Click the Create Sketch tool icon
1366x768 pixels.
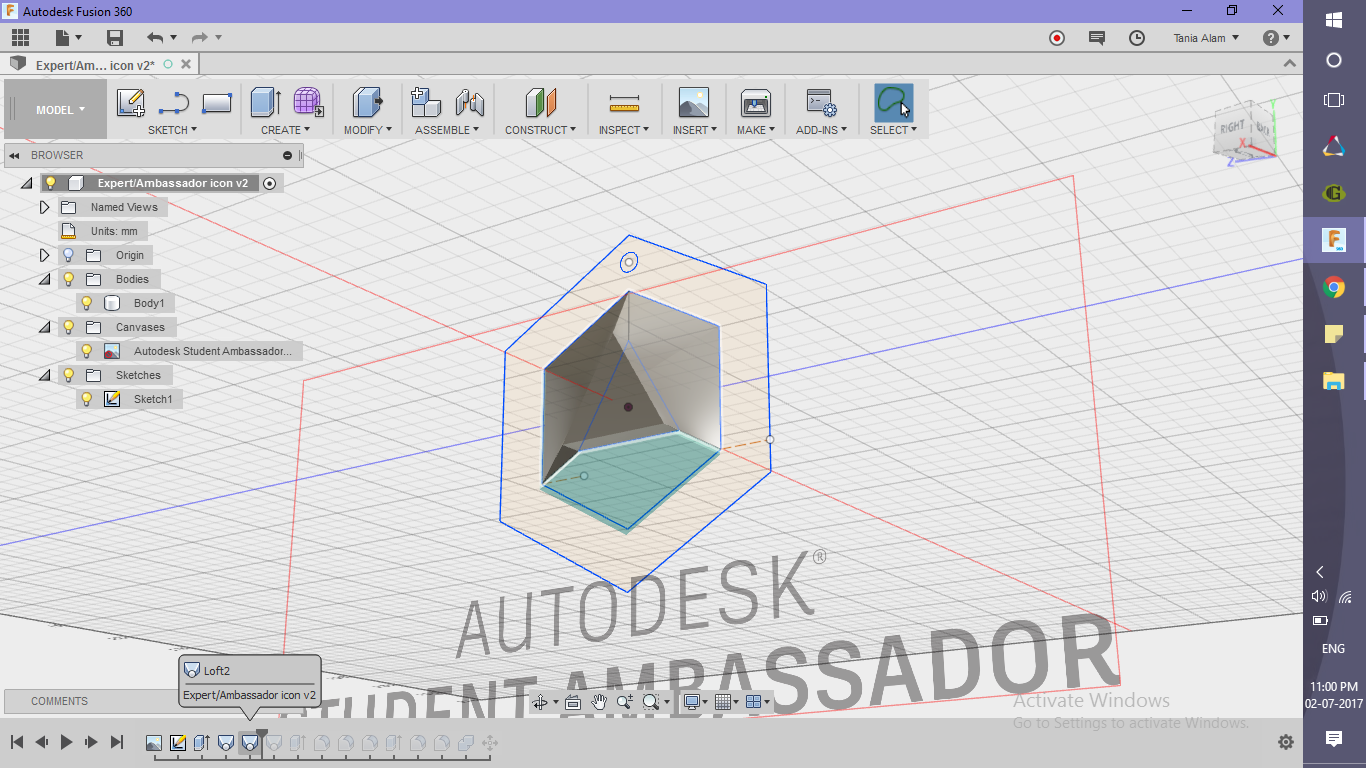point(131,103)
